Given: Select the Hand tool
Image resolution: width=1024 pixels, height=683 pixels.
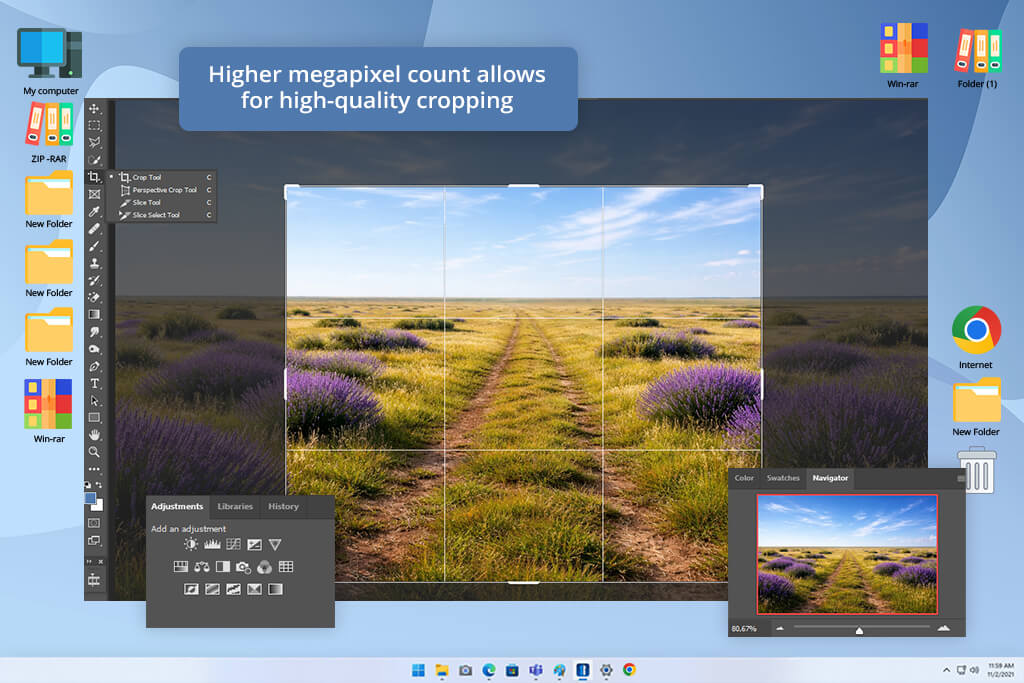Looking at the screenshot, I should [94, 435].
